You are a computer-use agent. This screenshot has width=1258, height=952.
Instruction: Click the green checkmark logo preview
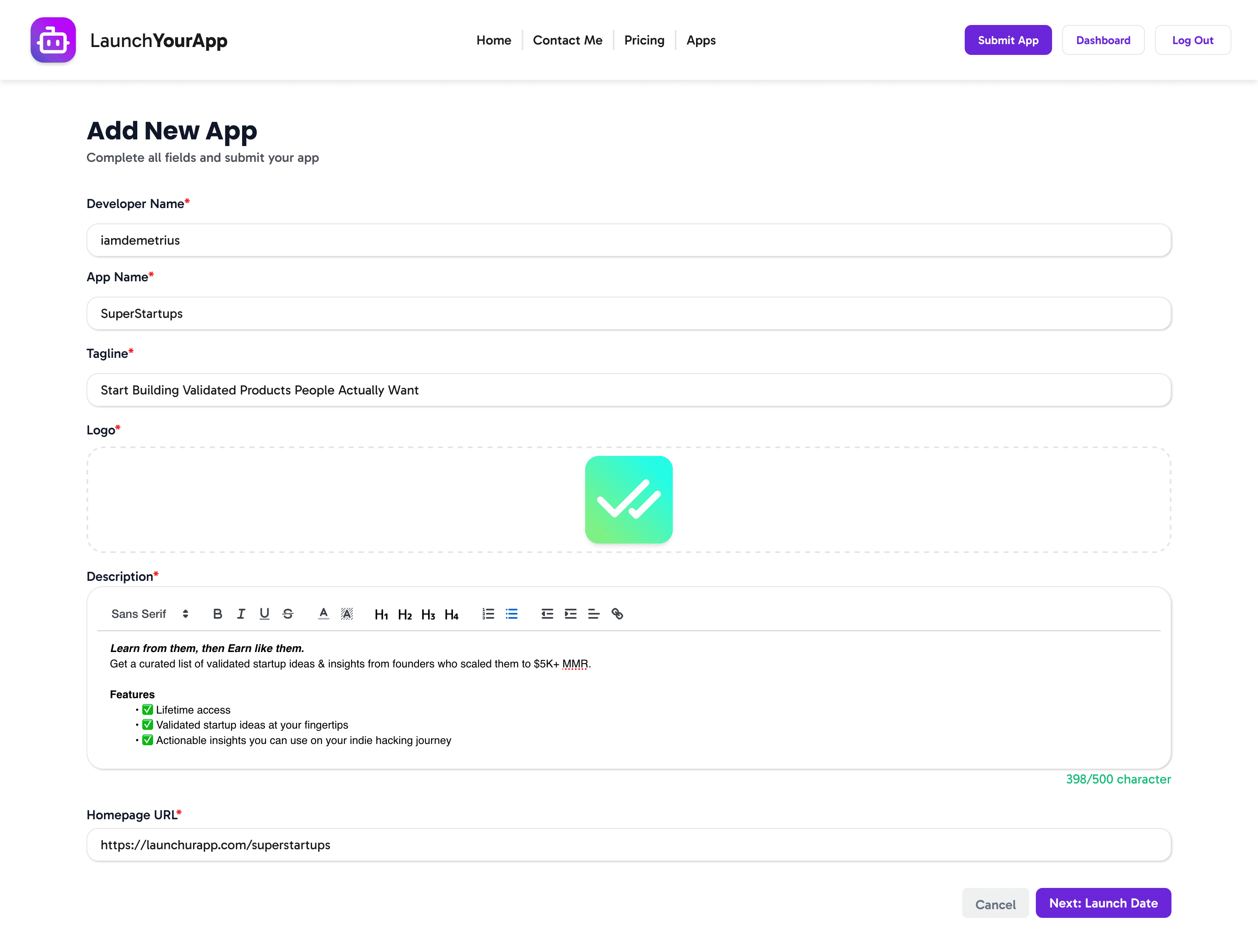tap(629, 500)
